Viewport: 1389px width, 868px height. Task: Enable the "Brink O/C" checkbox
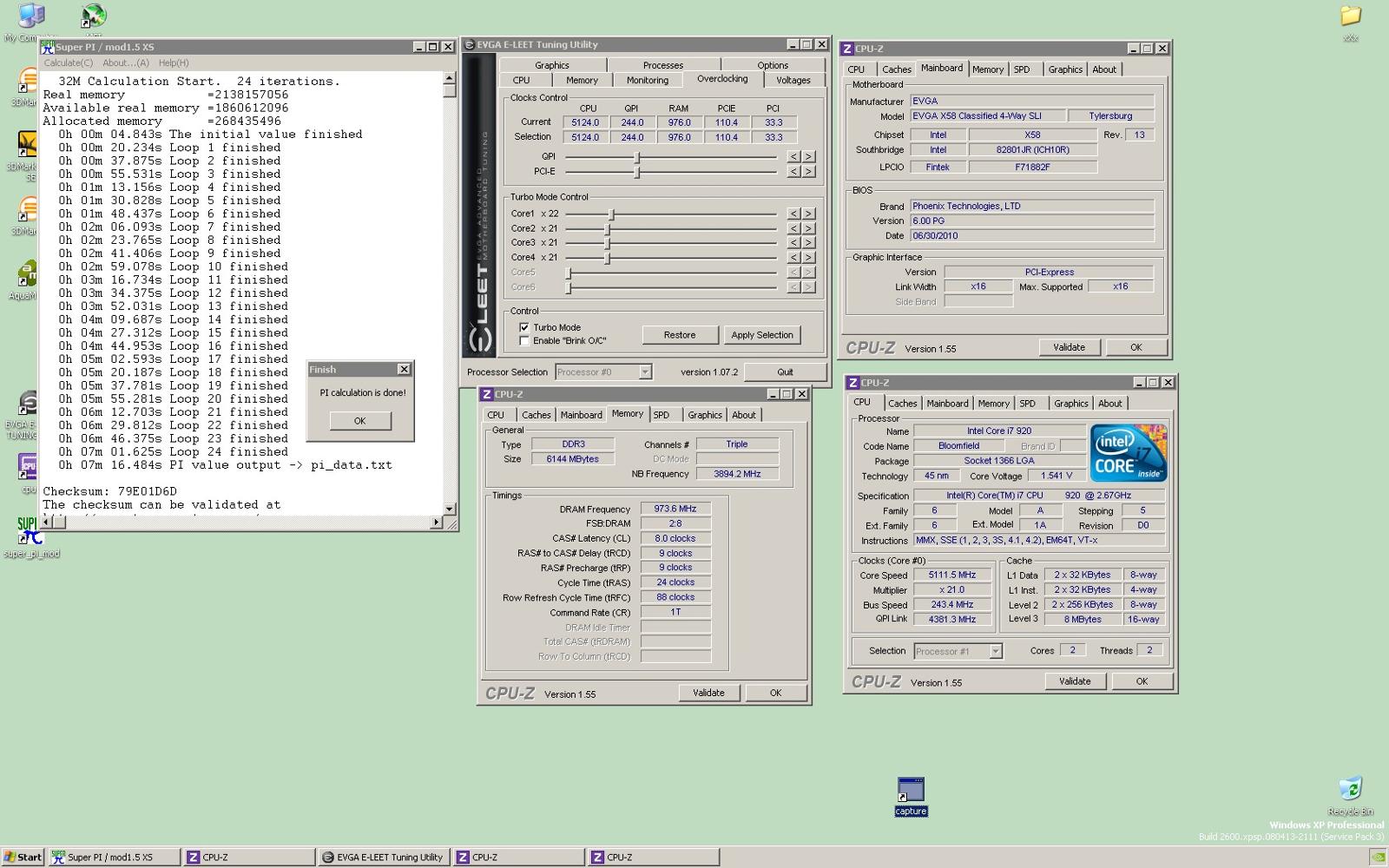[x=524, y=341]
